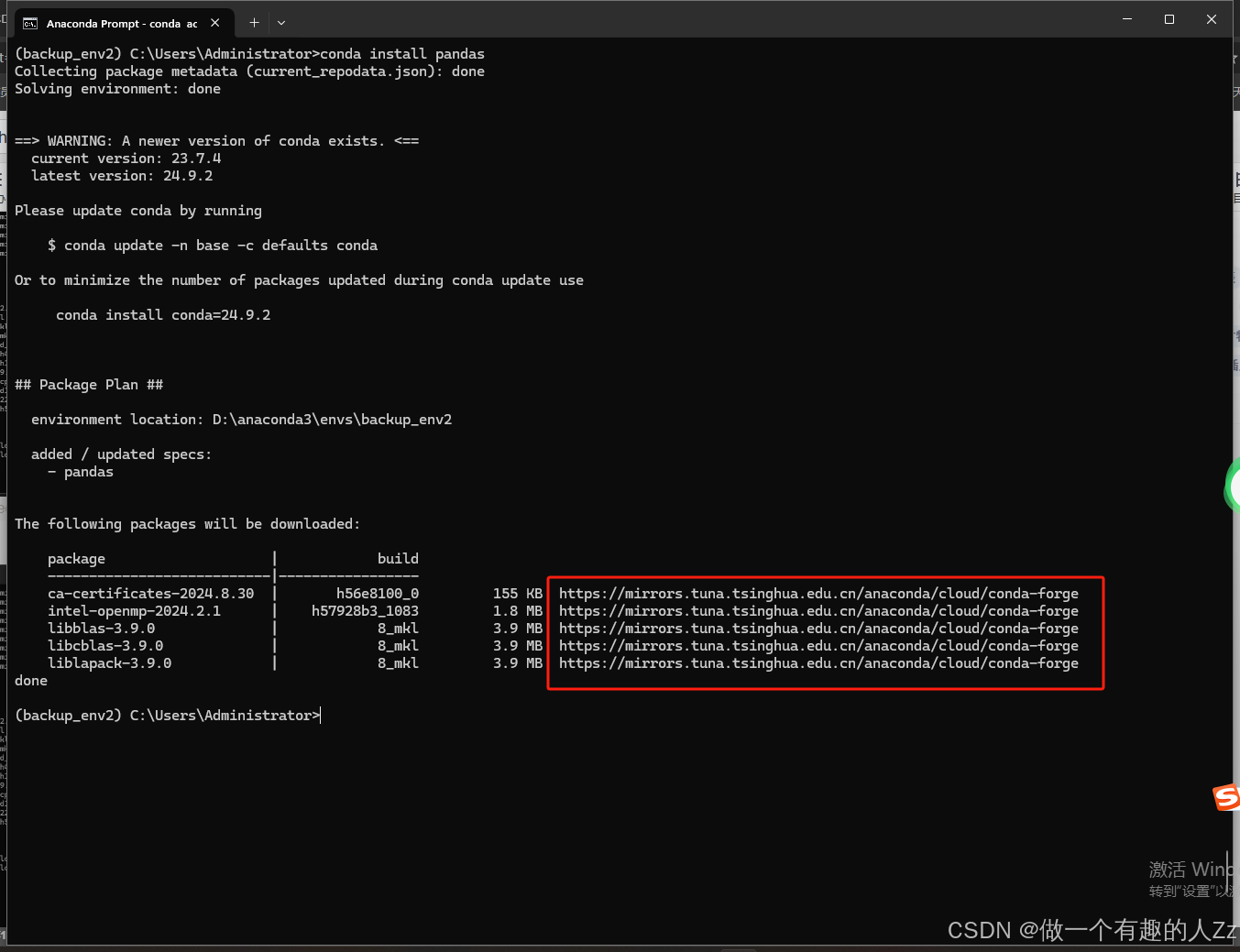Click the 'package' column header
Viewport: 1240px width, 952px height.
point(76,559)
